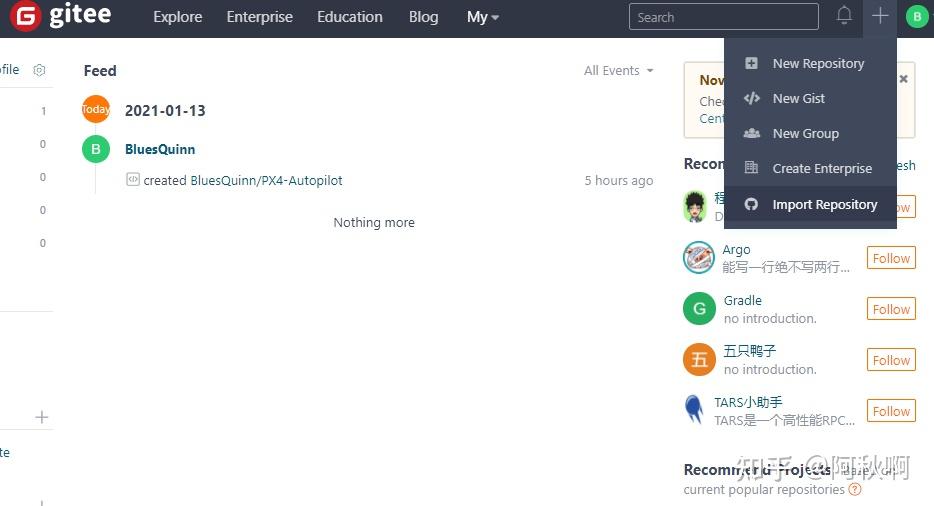Click the BluesQuinn green avatar in feed

coord(95,149)
